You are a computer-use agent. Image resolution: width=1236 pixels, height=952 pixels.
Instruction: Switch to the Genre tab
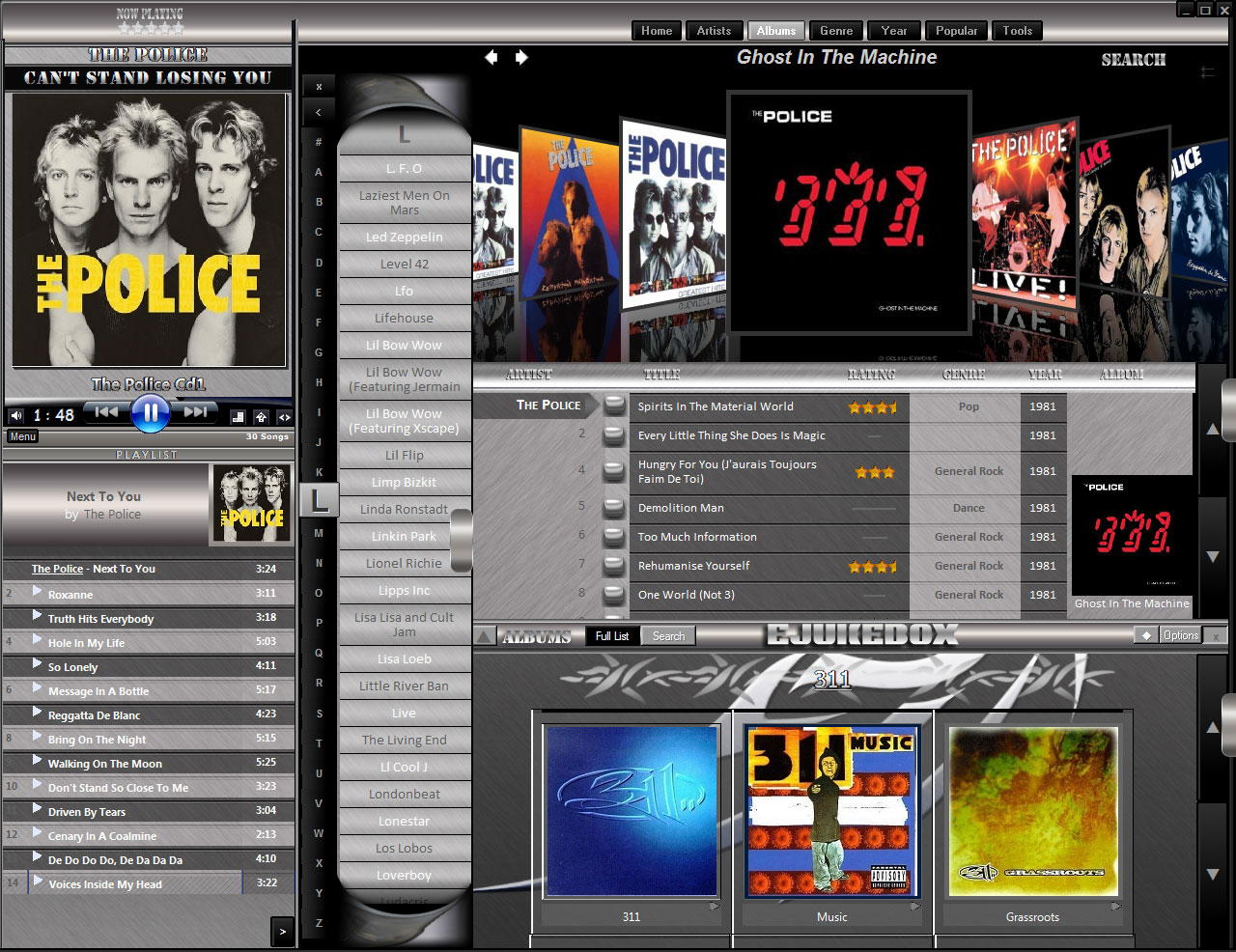click(836, 31)
